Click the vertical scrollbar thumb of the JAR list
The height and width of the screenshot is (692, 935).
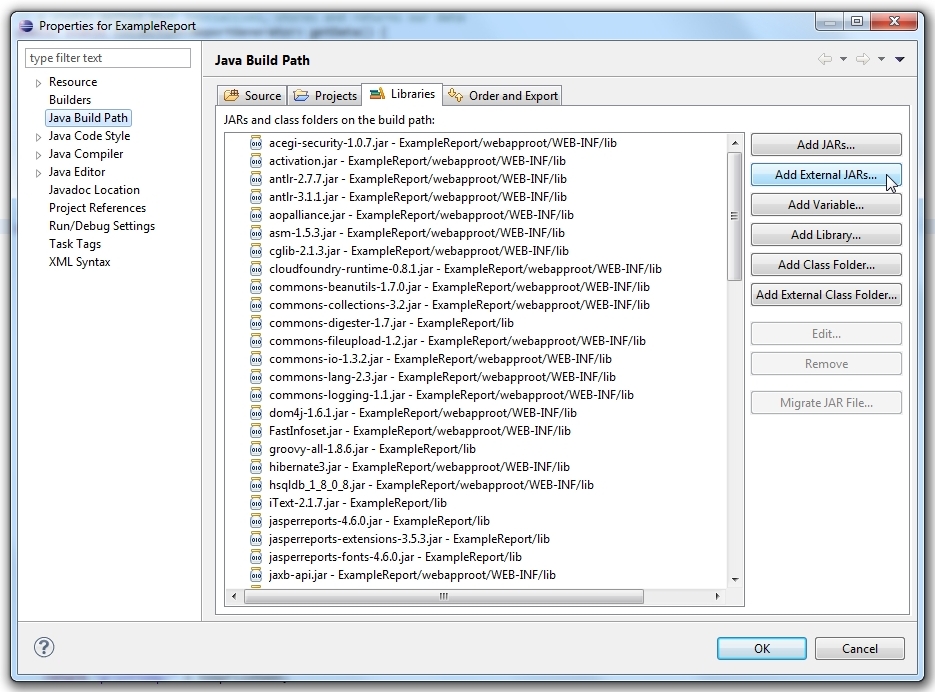(735, 216)
